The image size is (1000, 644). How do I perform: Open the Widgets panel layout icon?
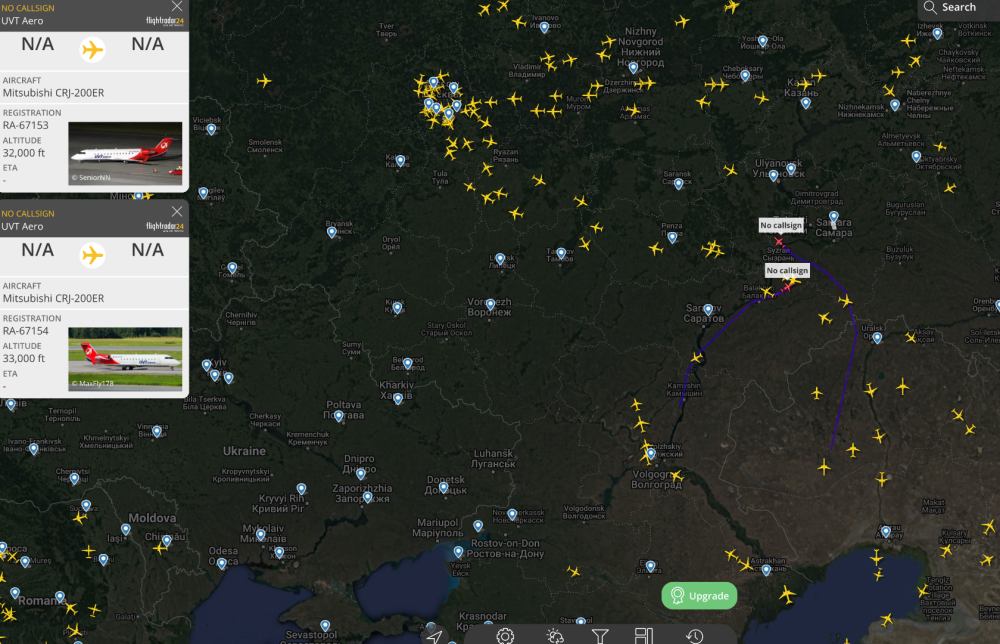tap(644, 635)
